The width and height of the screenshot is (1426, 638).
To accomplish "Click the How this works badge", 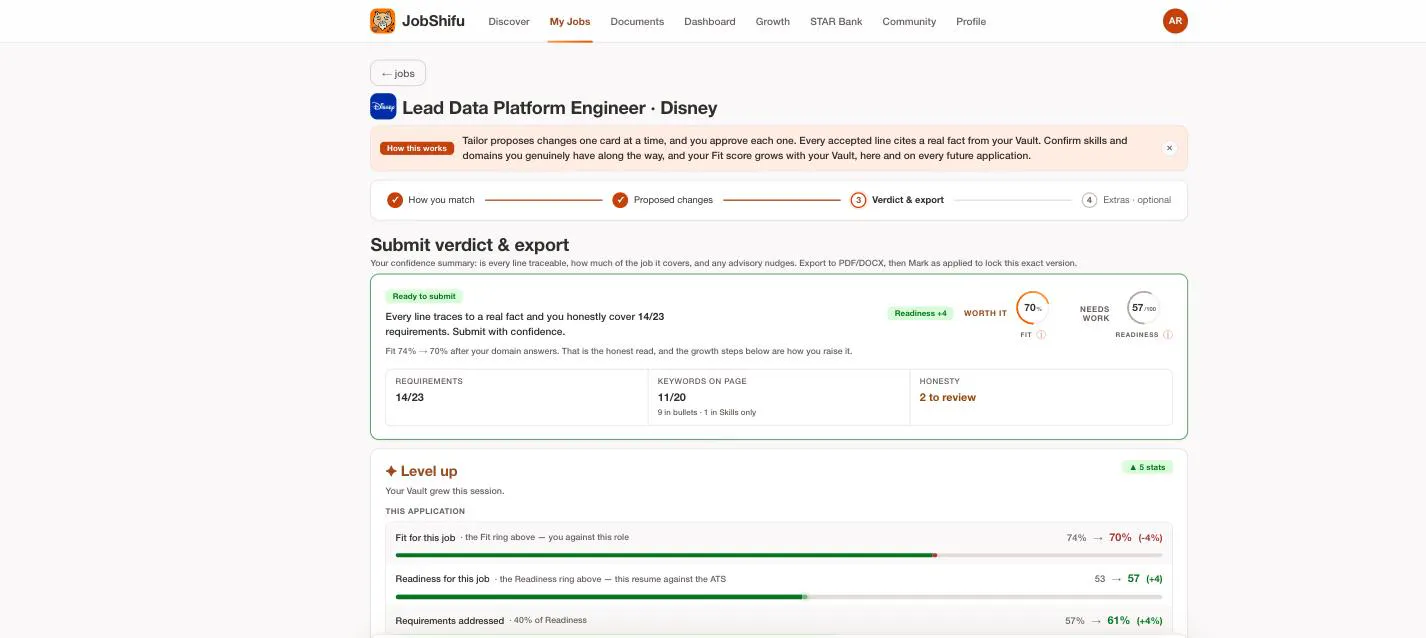I will [x=417, y=148].
